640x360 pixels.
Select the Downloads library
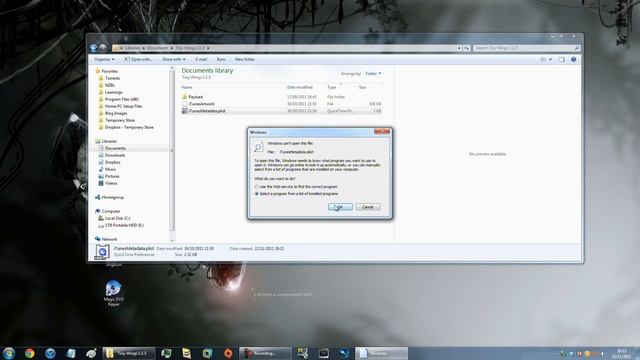[115, 155]
